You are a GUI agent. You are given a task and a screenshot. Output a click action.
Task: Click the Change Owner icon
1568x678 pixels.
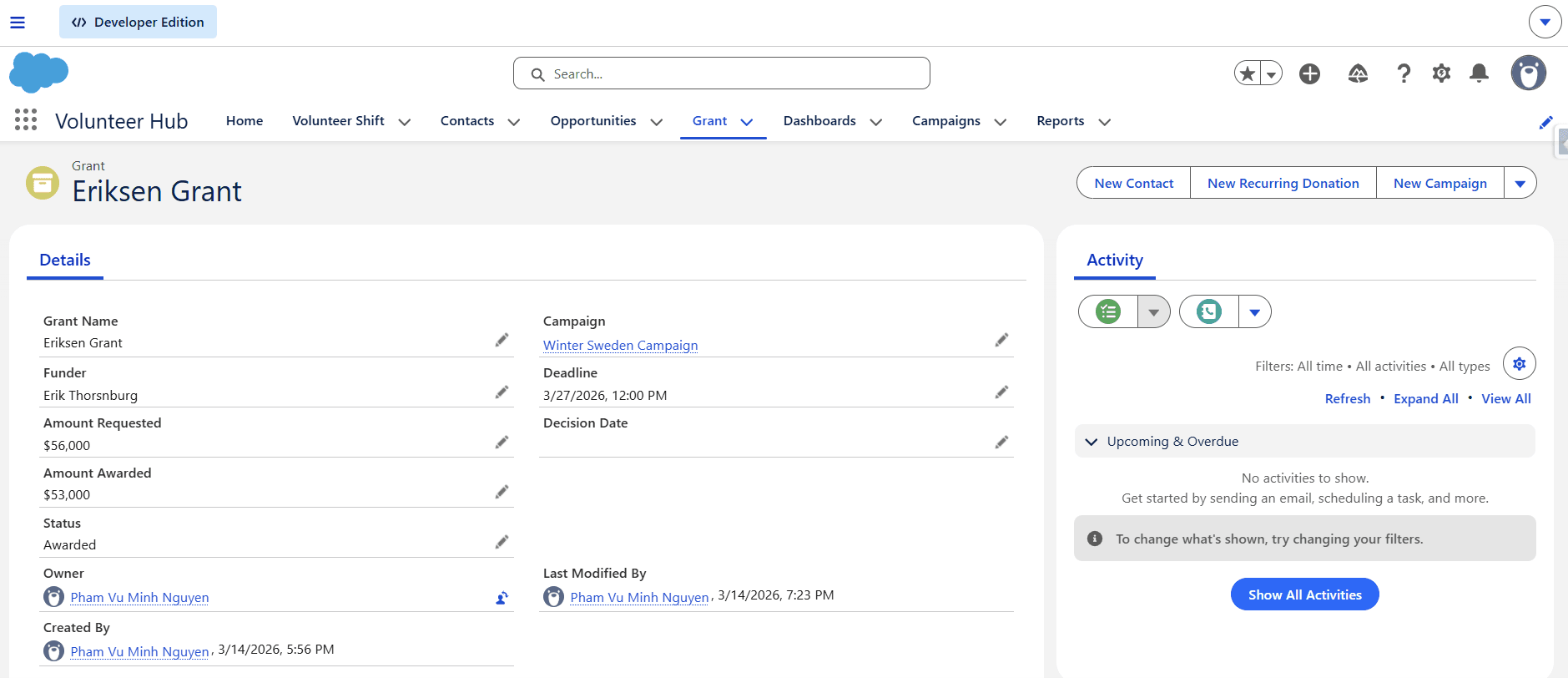502,598
